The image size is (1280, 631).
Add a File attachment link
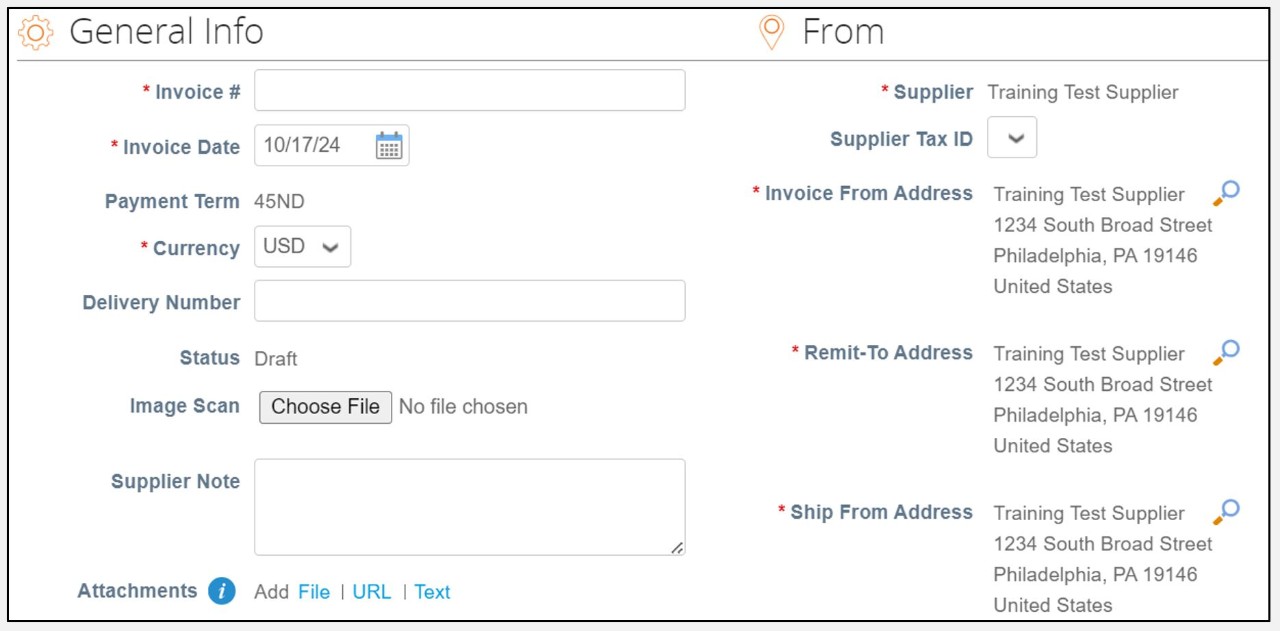pos(314,592)
